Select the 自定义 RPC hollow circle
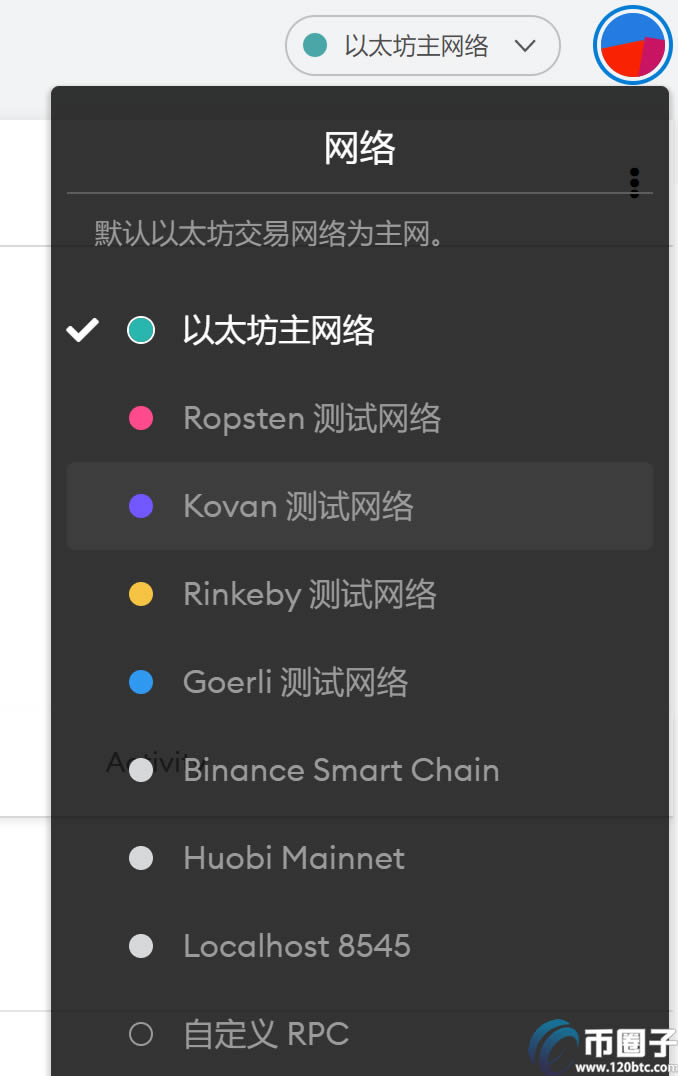Viewport: 678px width, 1076px height. tap(141, 1034)
